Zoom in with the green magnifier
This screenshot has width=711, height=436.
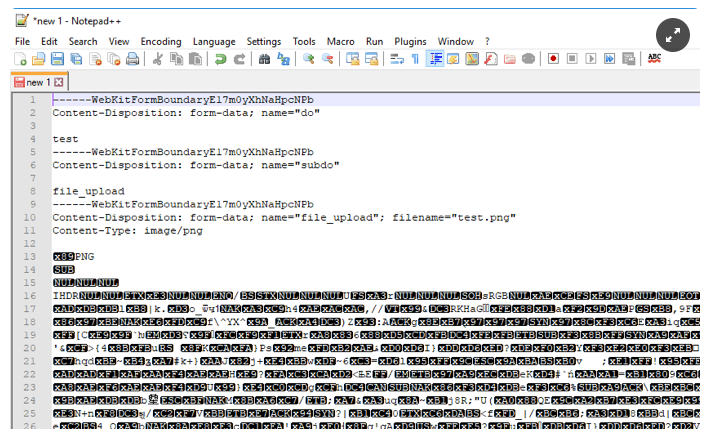309,59
